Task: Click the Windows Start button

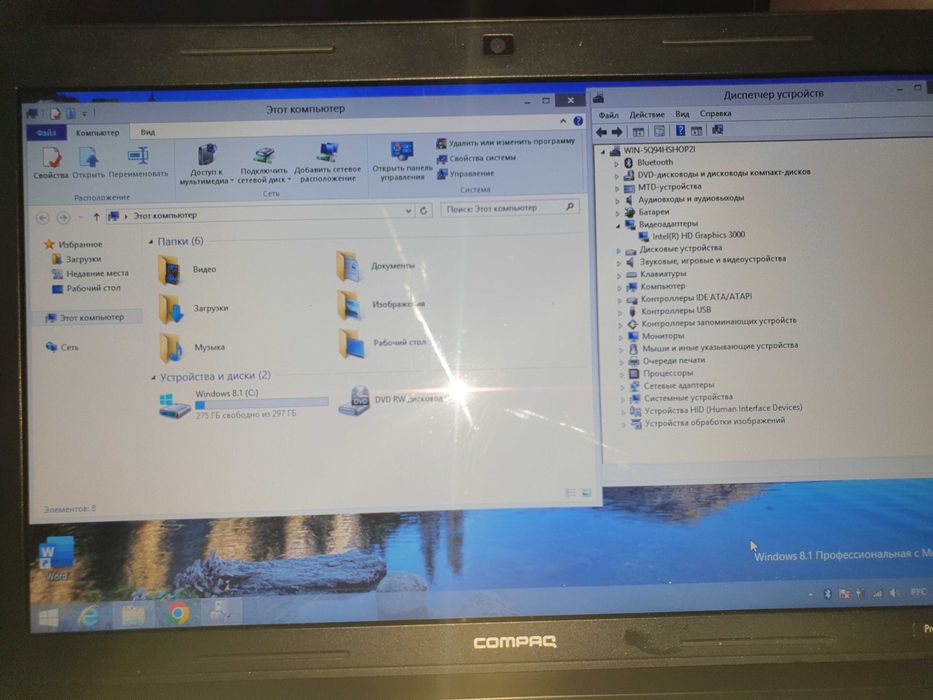Action: [x=49, y=617]
